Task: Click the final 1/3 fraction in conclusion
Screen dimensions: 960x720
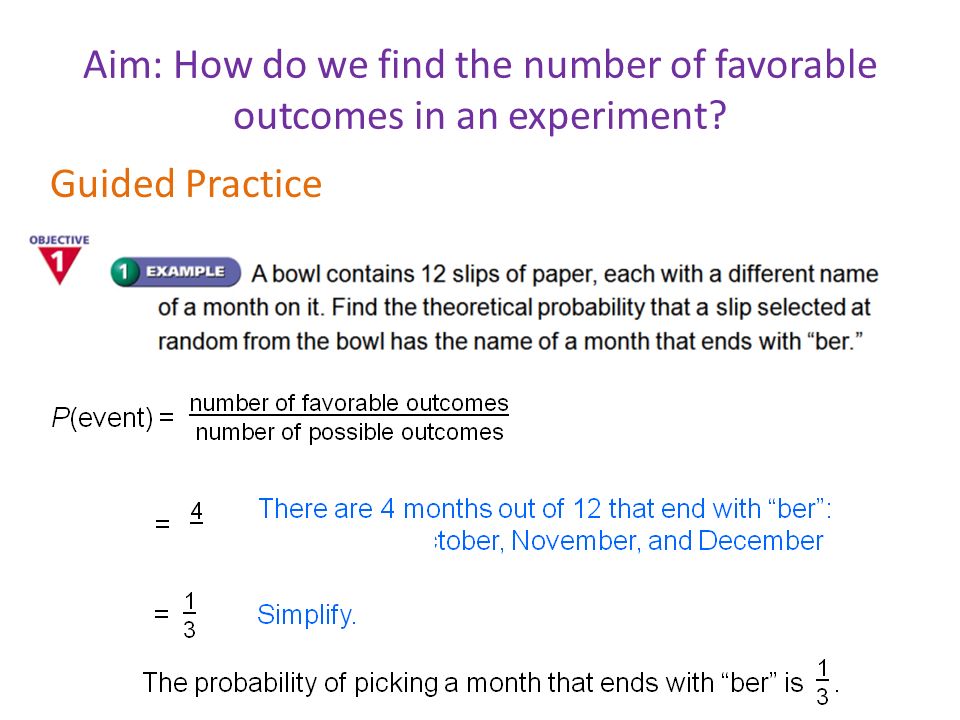Action: point(823,682)
